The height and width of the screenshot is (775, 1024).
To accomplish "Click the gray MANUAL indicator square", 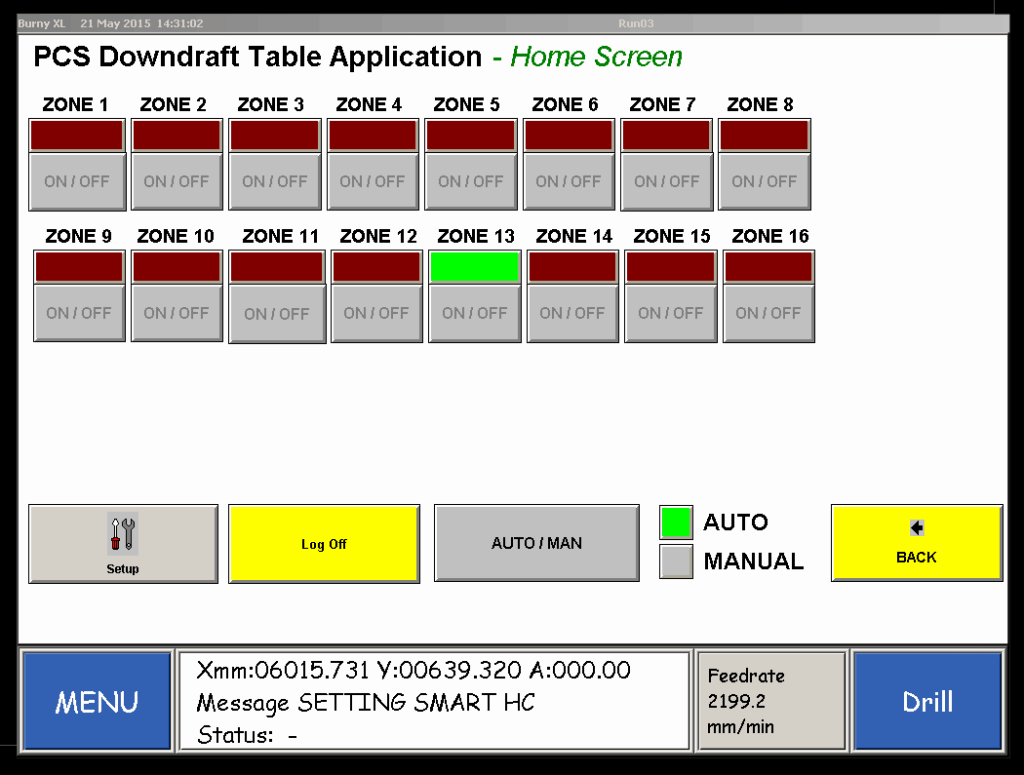I will (x=676, y=562).
